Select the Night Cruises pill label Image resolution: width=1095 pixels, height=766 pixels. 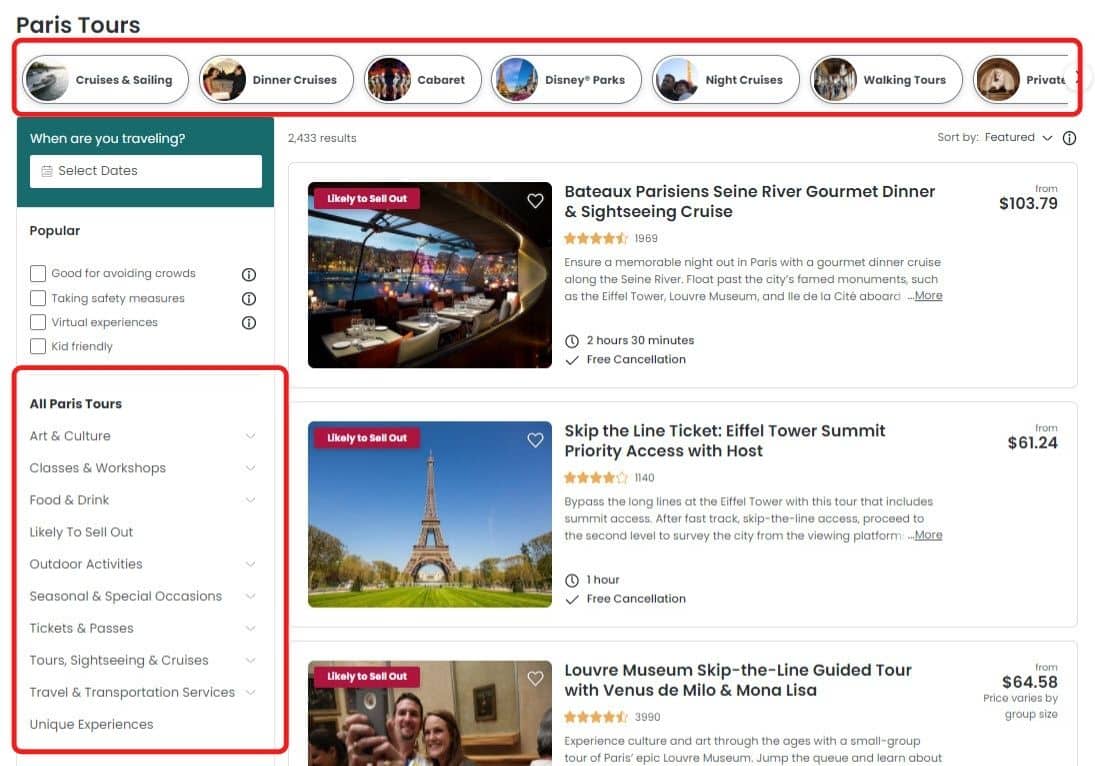click(744, 80)
